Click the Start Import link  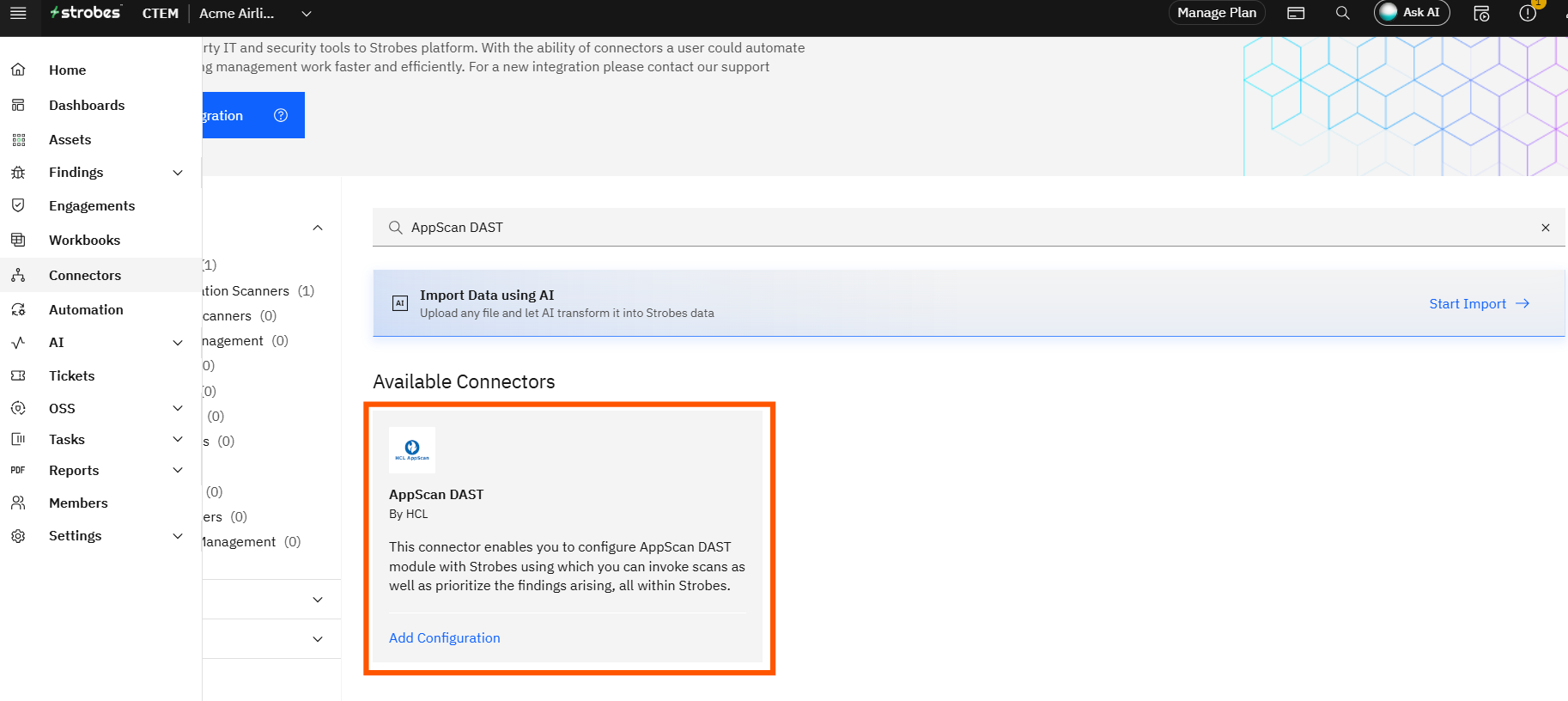pyautogui.click(x=1479, y=304)
